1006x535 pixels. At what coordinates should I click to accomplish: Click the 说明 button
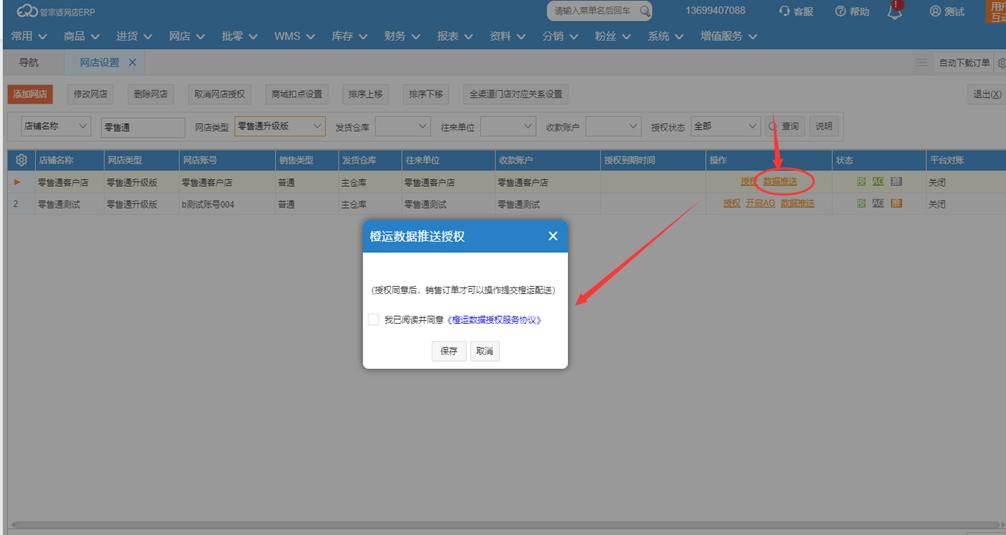824,126
